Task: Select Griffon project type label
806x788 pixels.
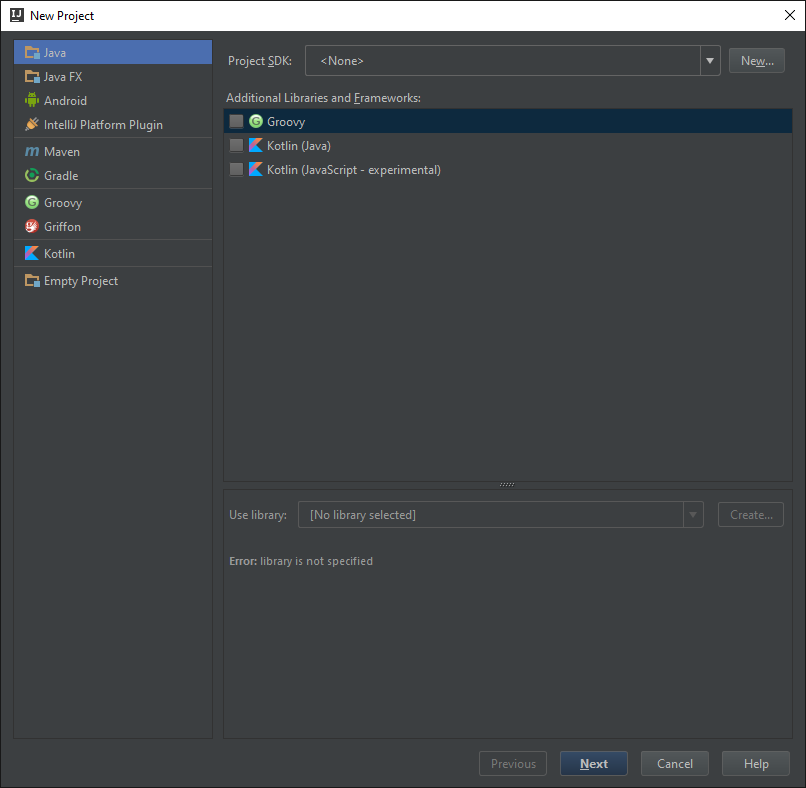Action: tap(62, 227)
